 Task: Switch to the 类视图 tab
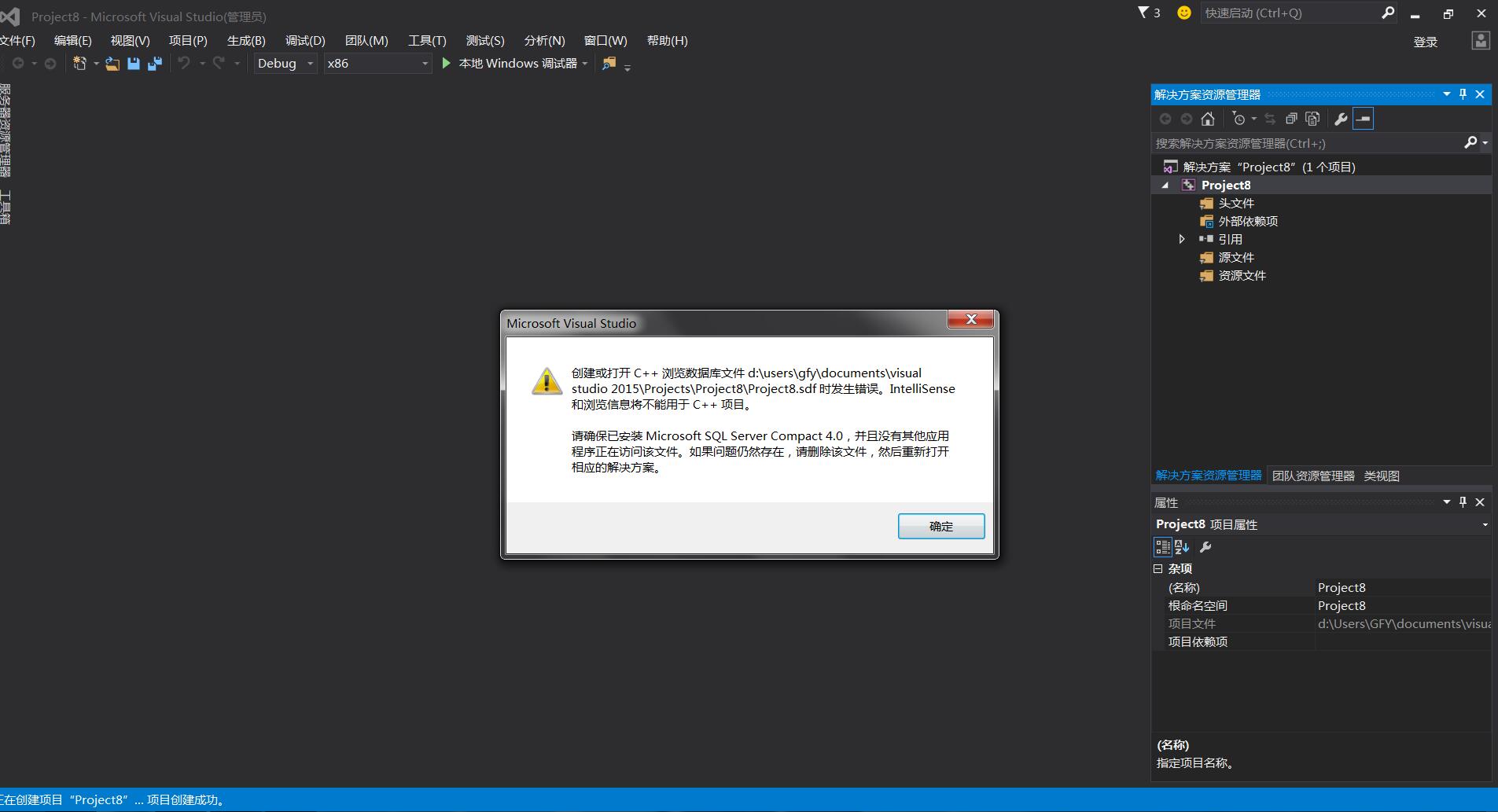point(1382,476)
